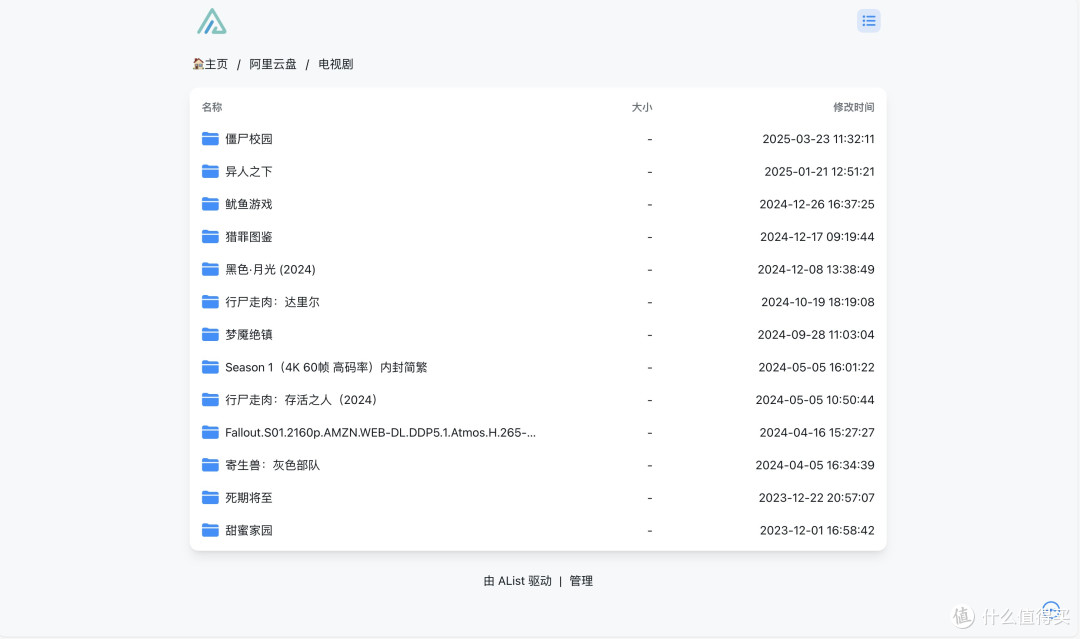Sort by the 名称 column header

212,107
